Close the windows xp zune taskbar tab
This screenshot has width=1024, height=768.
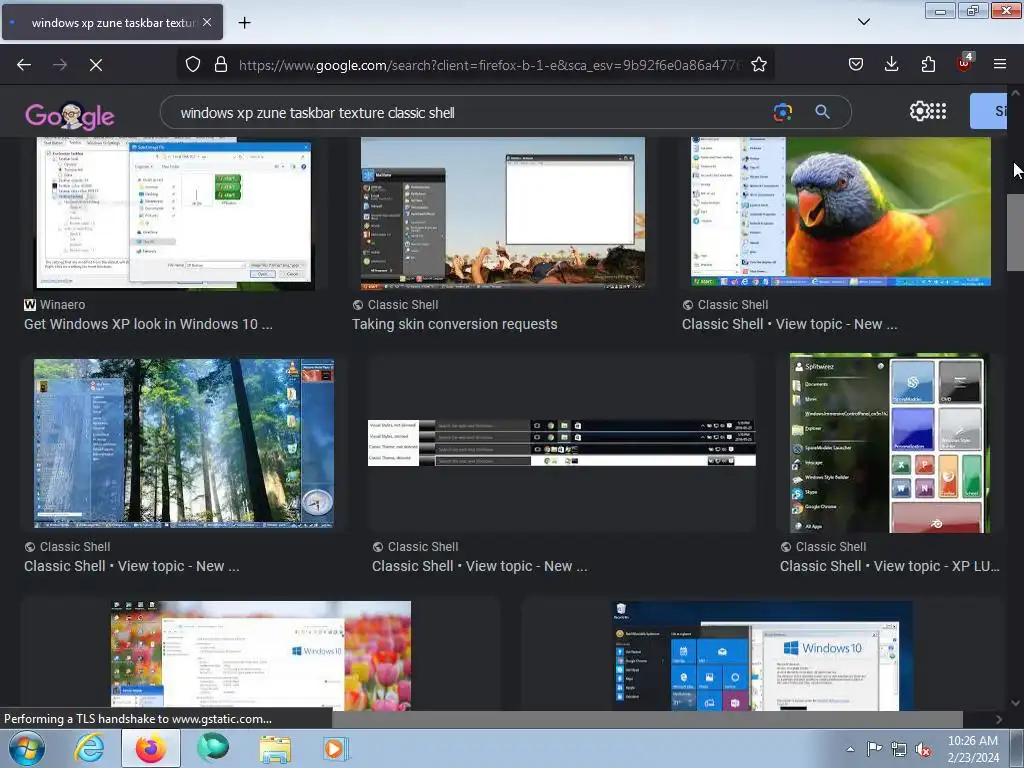point(206,22)
